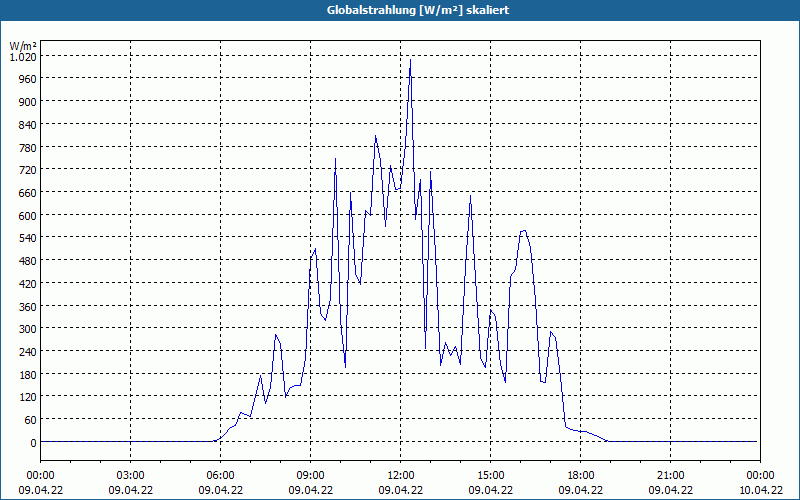Click the 03:00 09.04.22 time axis label

coord(131,483)
